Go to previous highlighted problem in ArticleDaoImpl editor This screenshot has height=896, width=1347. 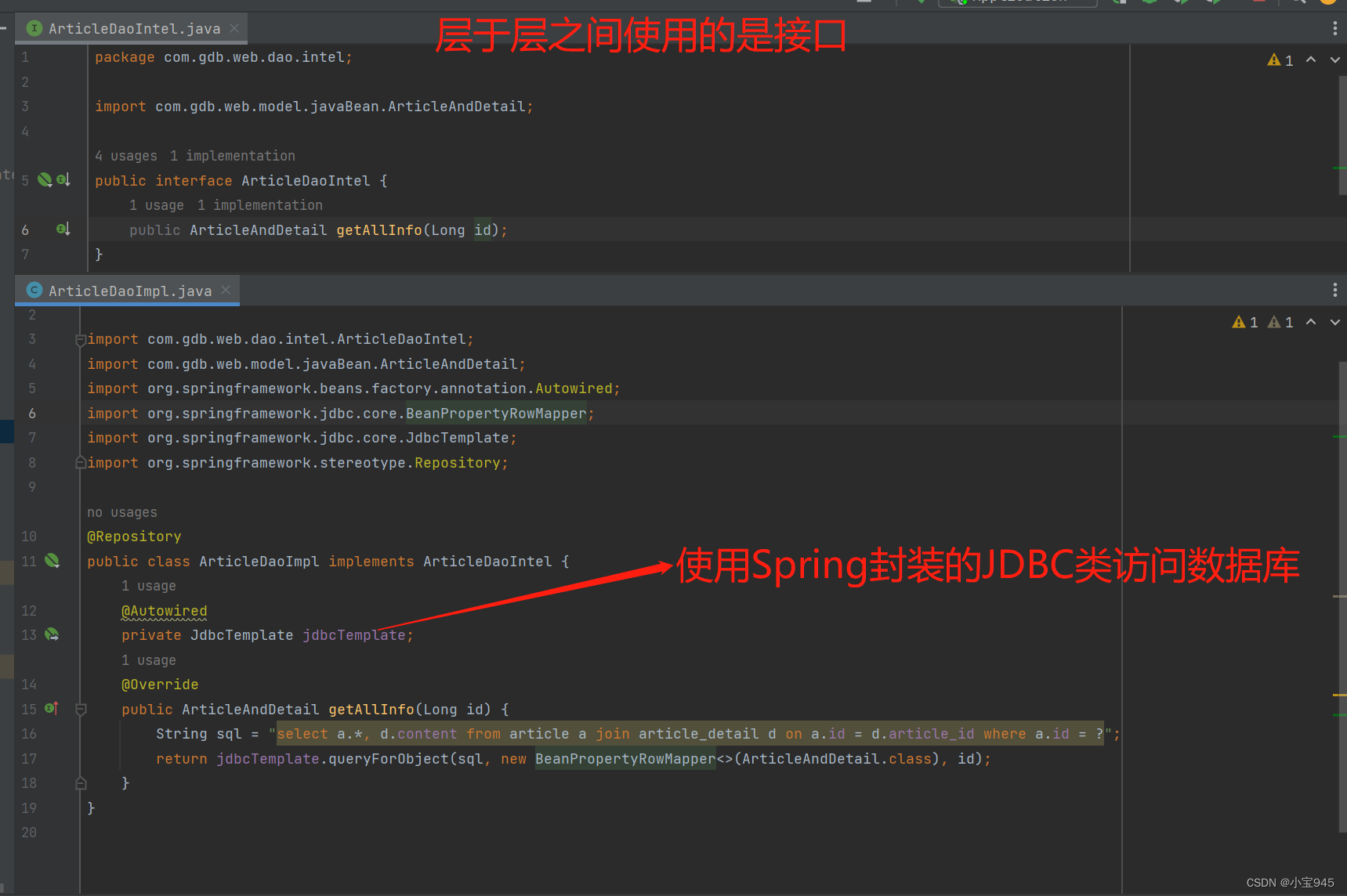[1311, 322]
